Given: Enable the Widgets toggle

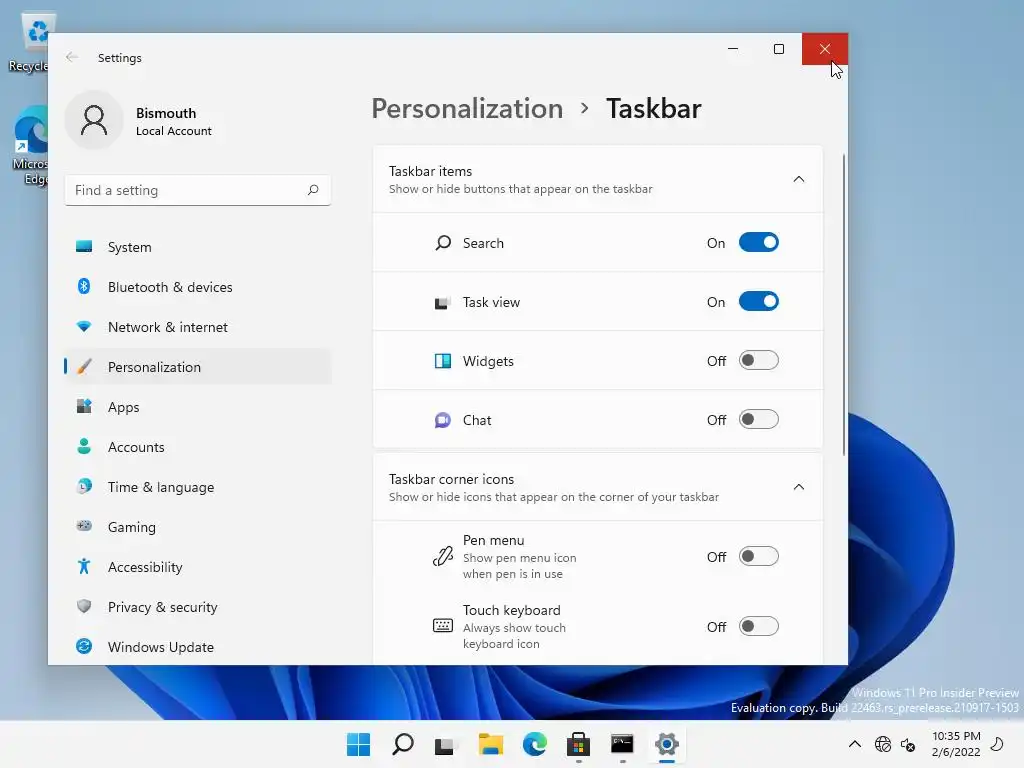Looking at the screenshot, I should click(758, 360).
